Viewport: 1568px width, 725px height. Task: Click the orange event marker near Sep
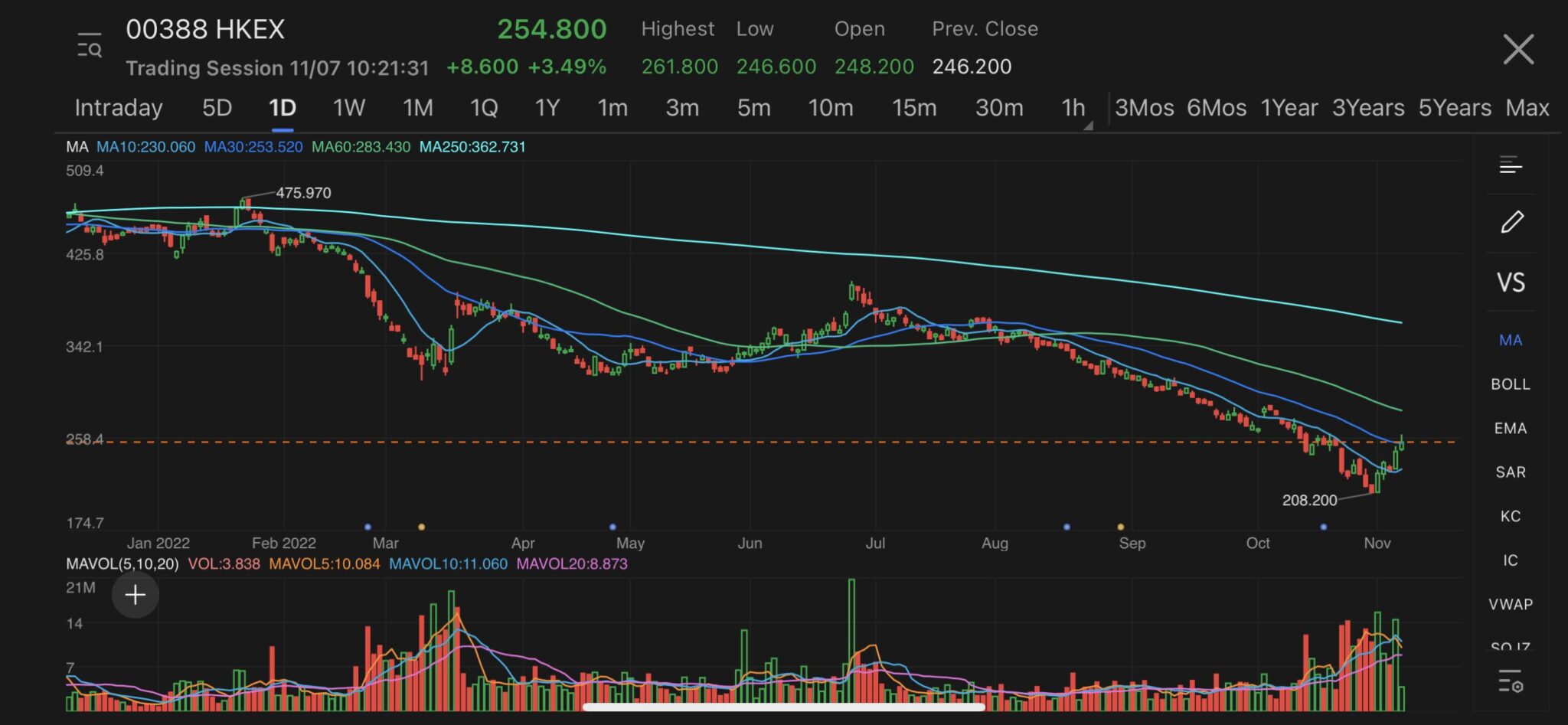1121,527
